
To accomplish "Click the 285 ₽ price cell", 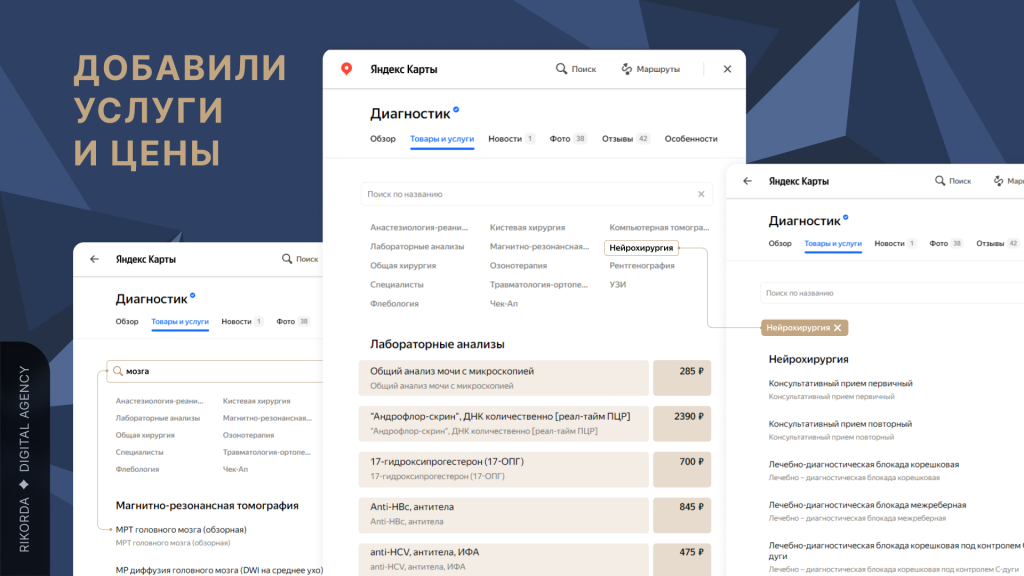I will (x=682, y=377).
